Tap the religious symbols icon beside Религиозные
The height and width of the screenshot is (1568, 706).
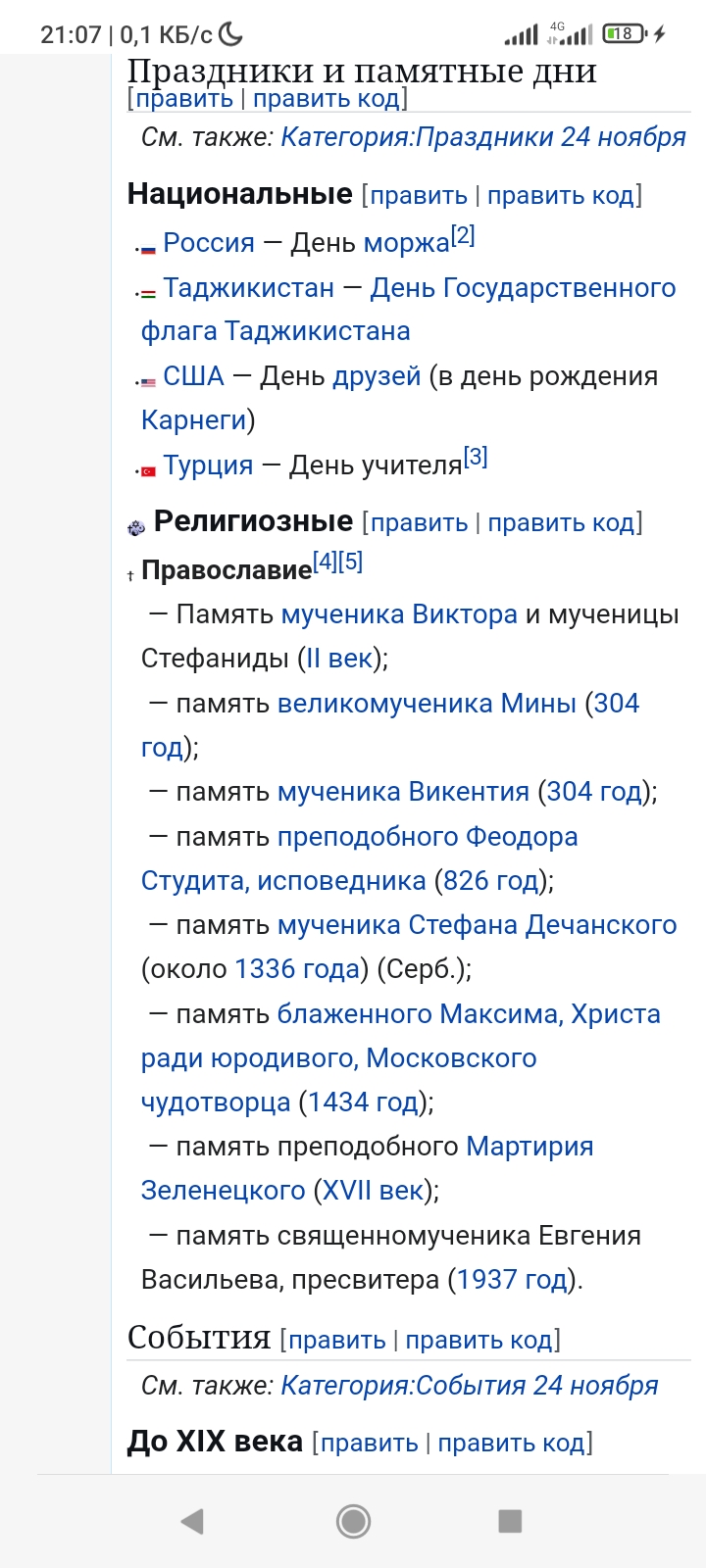[136, 527]
